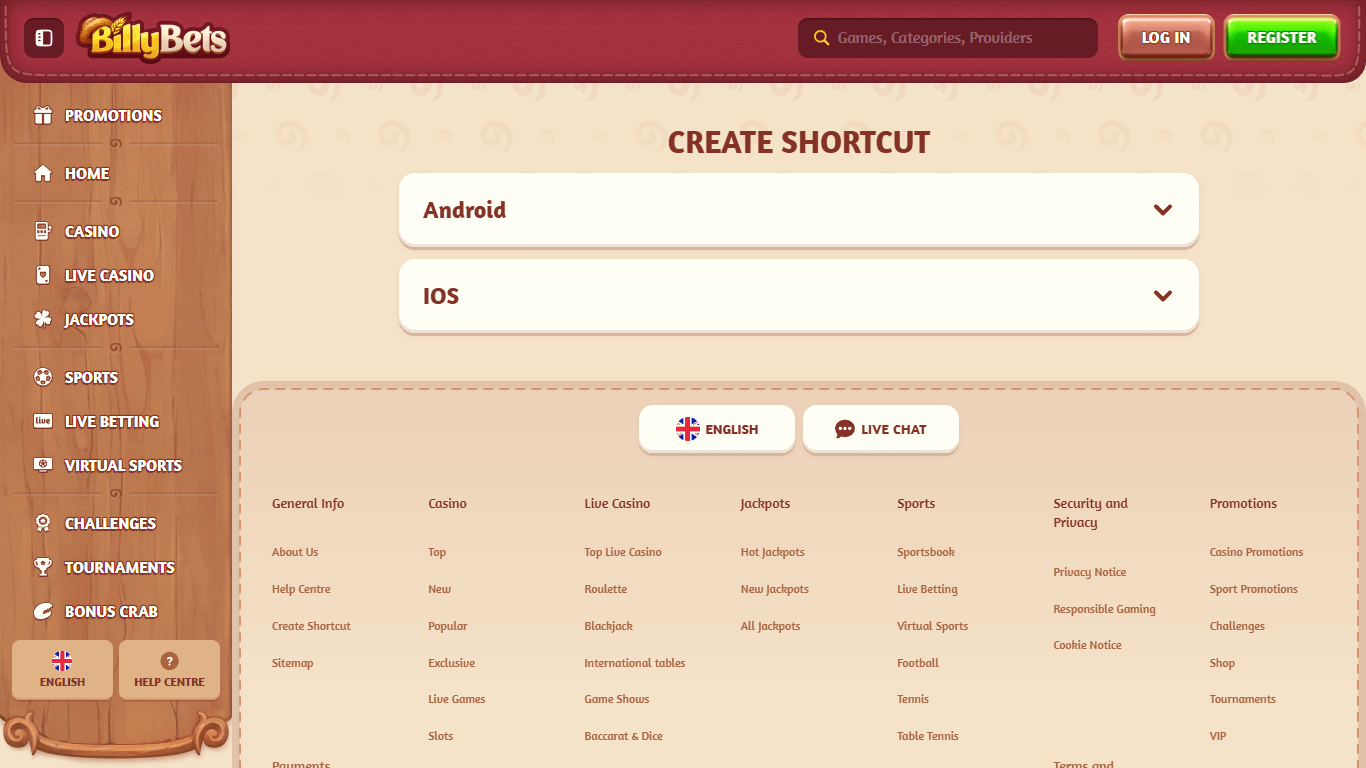This screenshot has width=1366, height=768.
Task: Open New Jackpots link
Action: pos(775,589)
